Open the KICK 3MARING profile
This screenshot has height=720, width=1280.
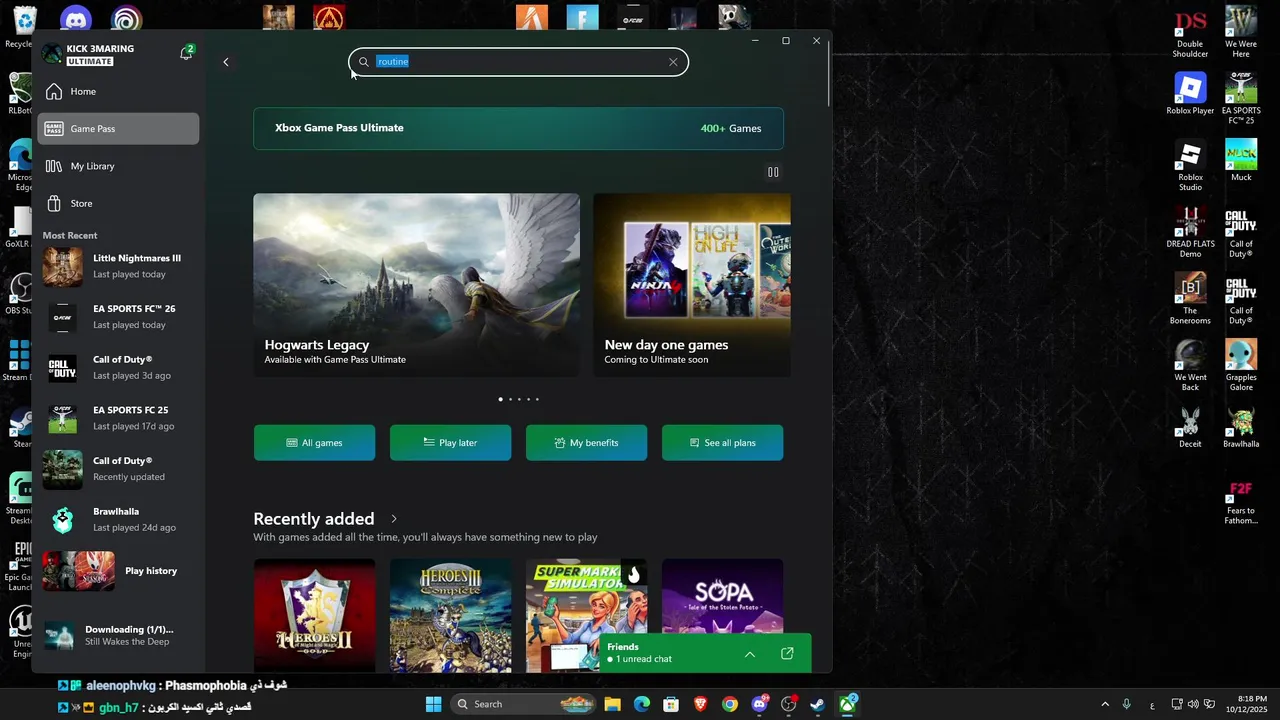89,54
